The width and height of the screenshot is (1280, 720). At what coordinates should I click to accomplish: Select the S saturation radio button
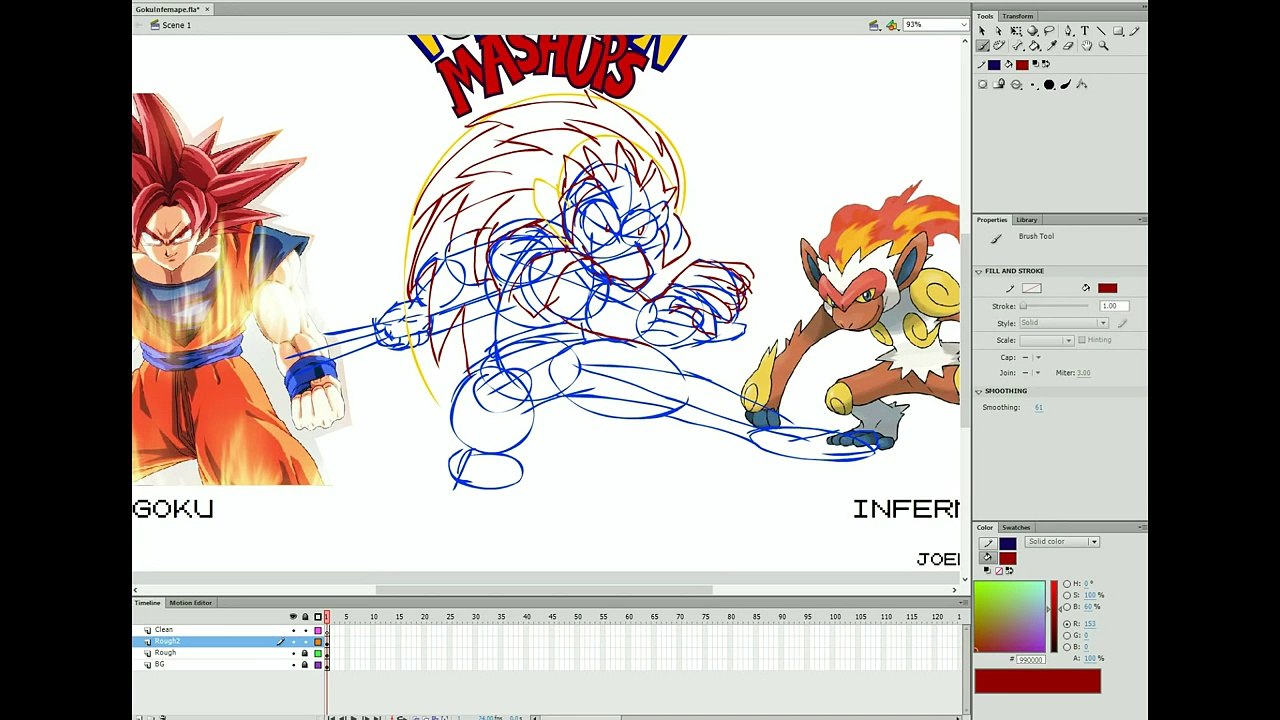pyautogui.click(x=1067, y=595)
